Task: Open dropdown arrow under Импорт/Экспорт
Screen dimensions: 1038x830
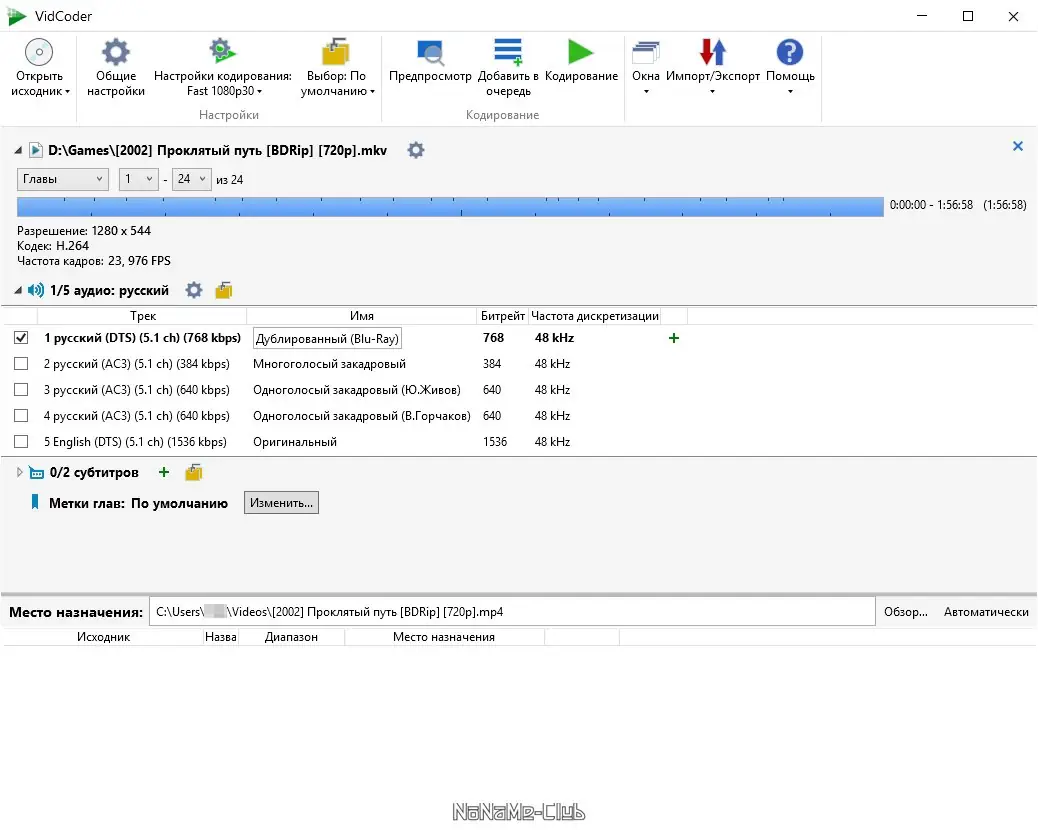Action: tap(712, 91)
